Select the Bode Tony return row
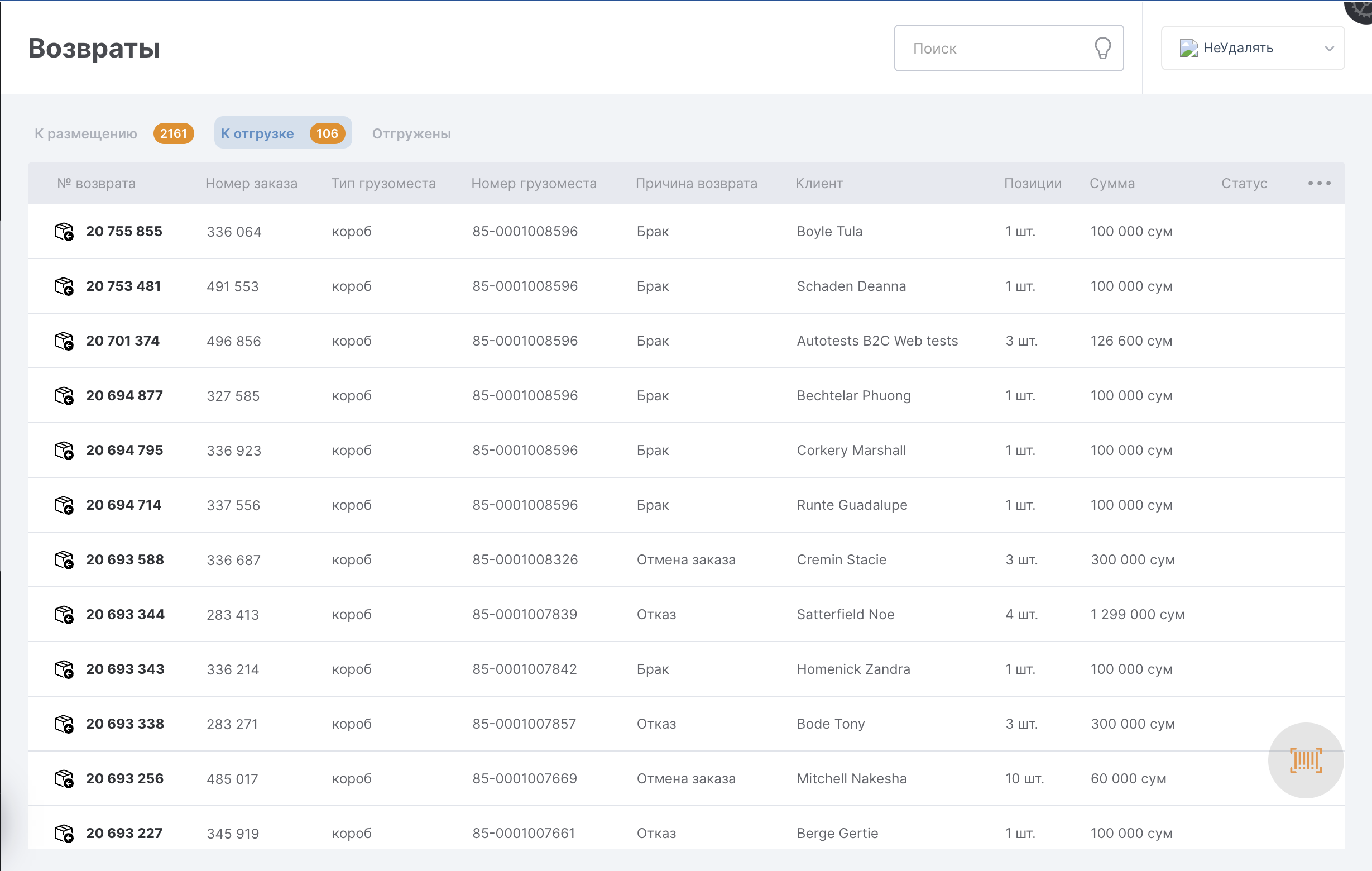Viewport: 1372px width, 871px height. coord(830,724)
